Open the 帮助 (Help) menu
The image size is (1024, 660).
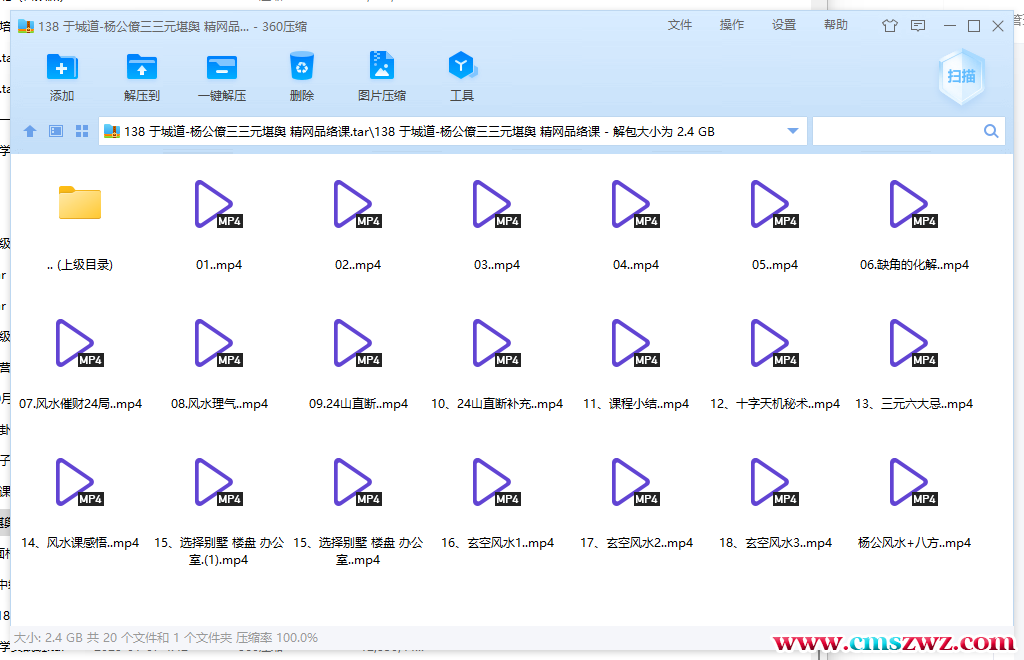point(836,25)
